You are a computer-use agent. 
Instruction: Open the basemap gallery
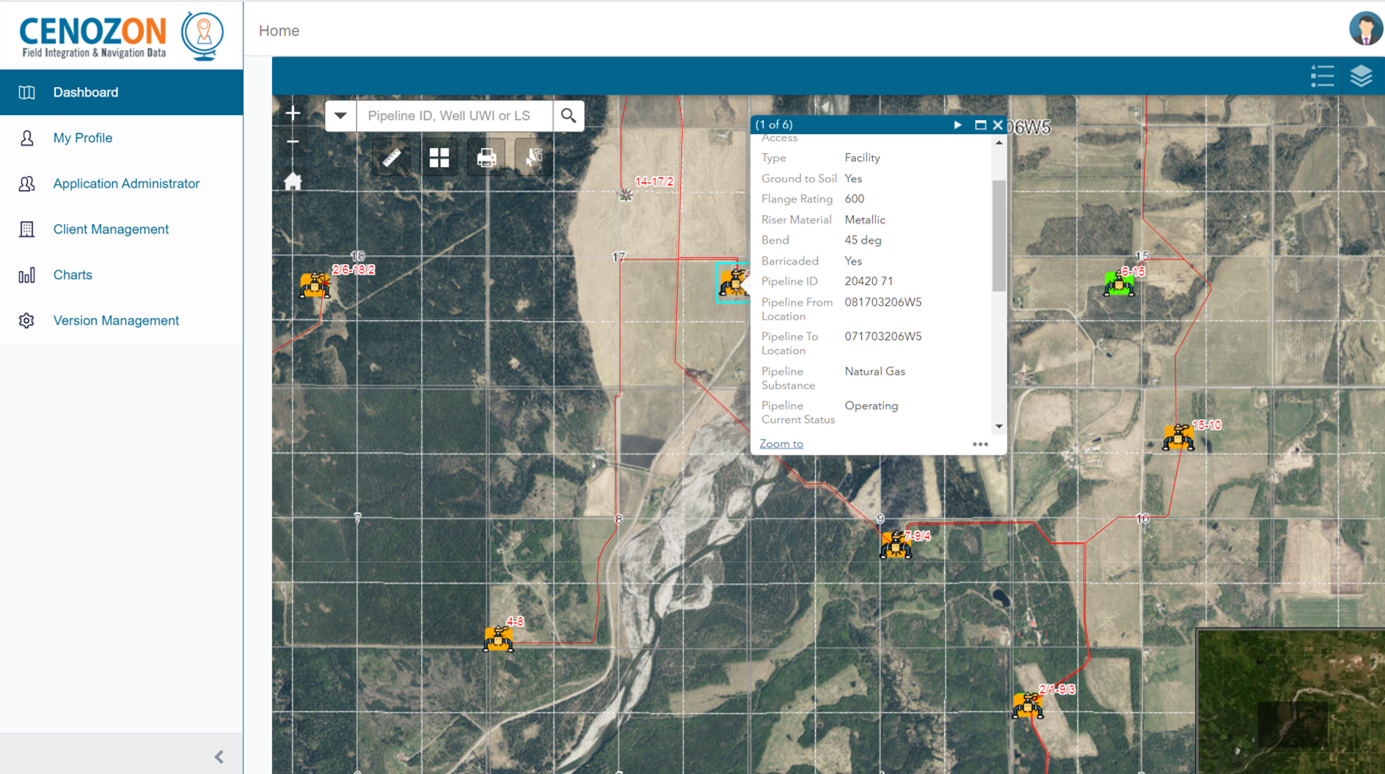pos(439,156)
